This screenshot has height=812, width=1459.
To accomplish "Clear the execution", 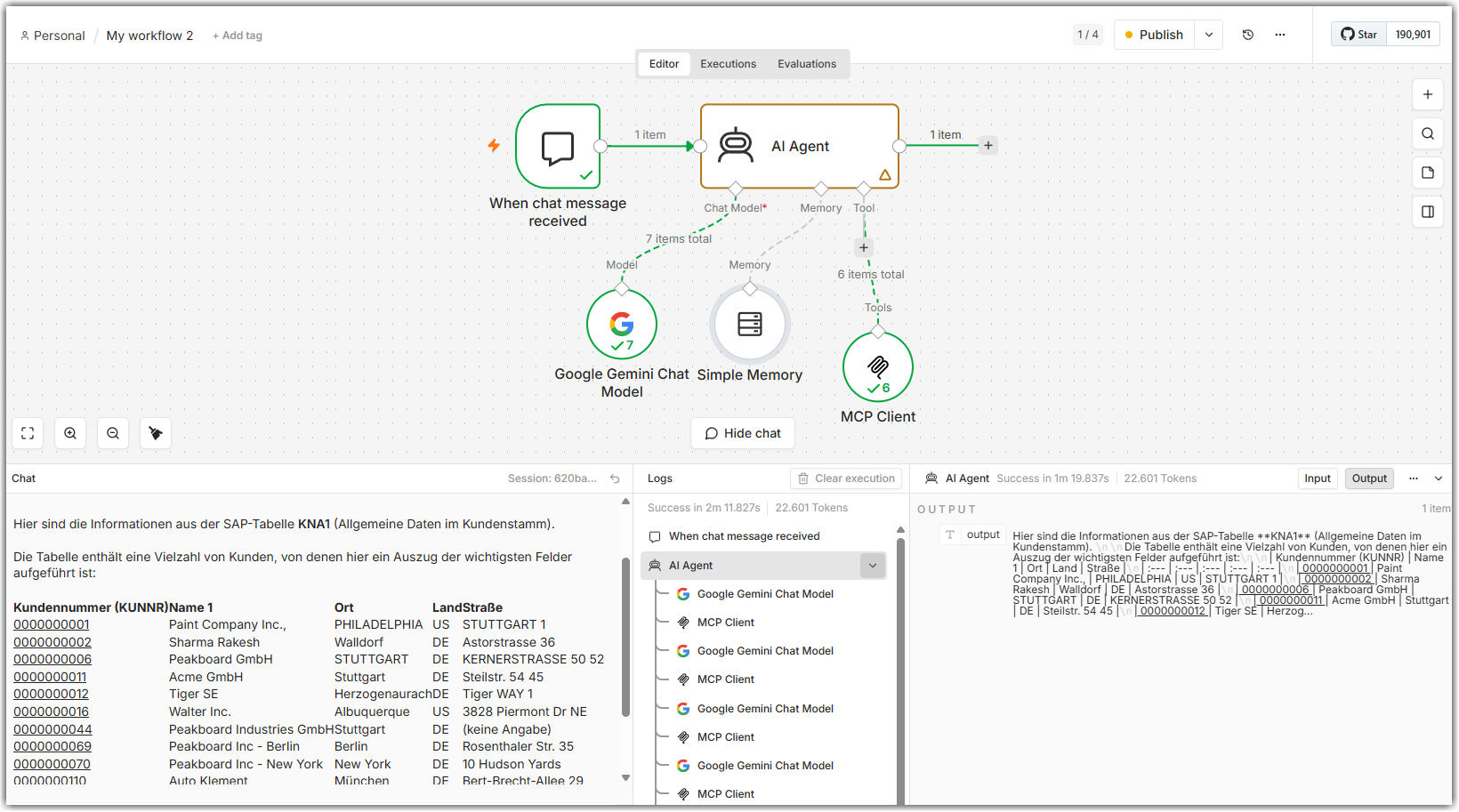I will [846, 478].
